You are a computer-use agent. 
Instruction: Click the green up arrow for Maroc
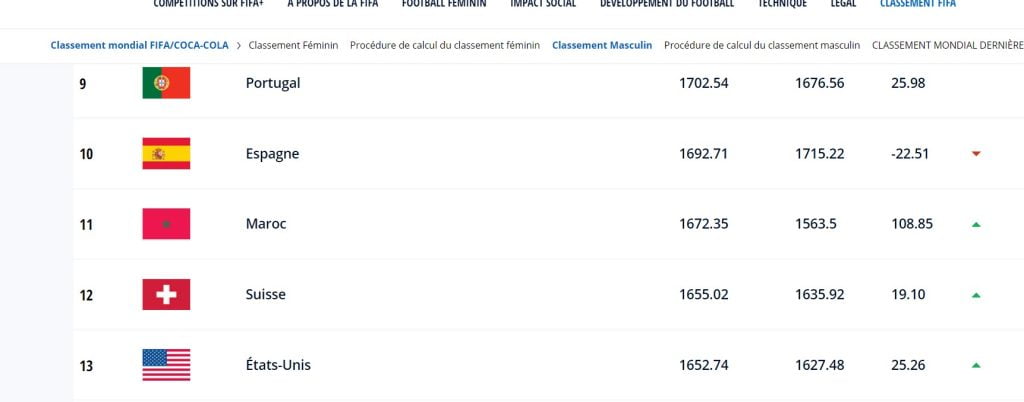coord(976,224)
